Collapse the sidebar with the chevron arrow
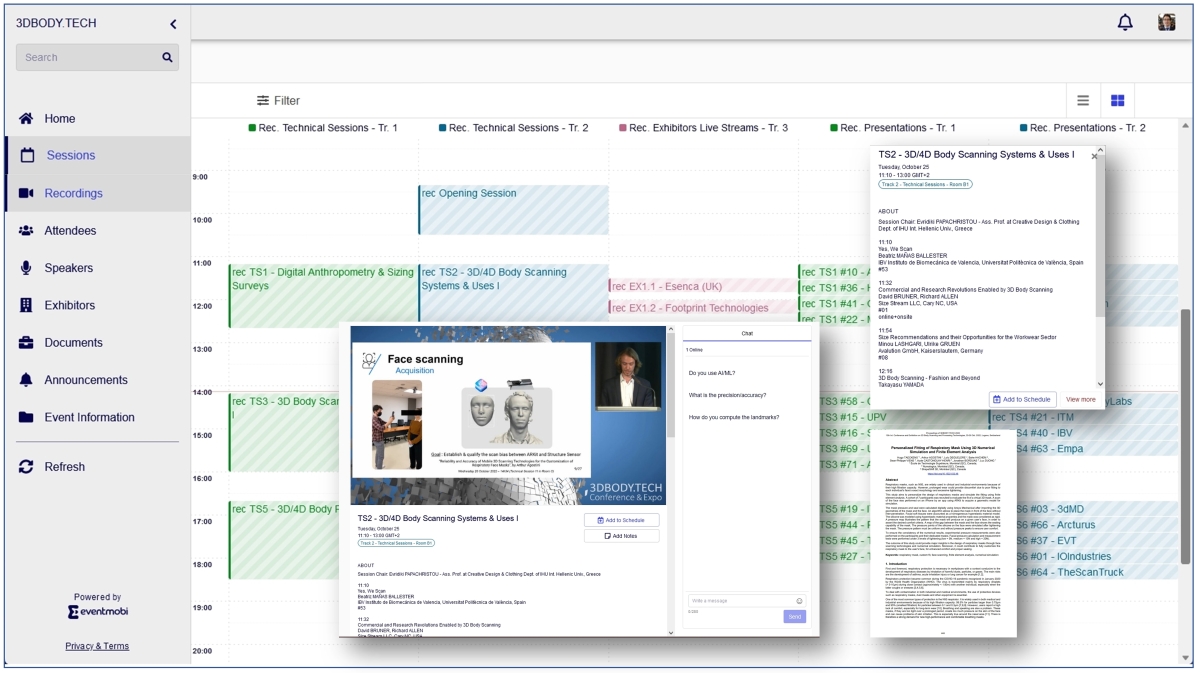This screenshot has width=1200, height=673. [x=173, y=24]
